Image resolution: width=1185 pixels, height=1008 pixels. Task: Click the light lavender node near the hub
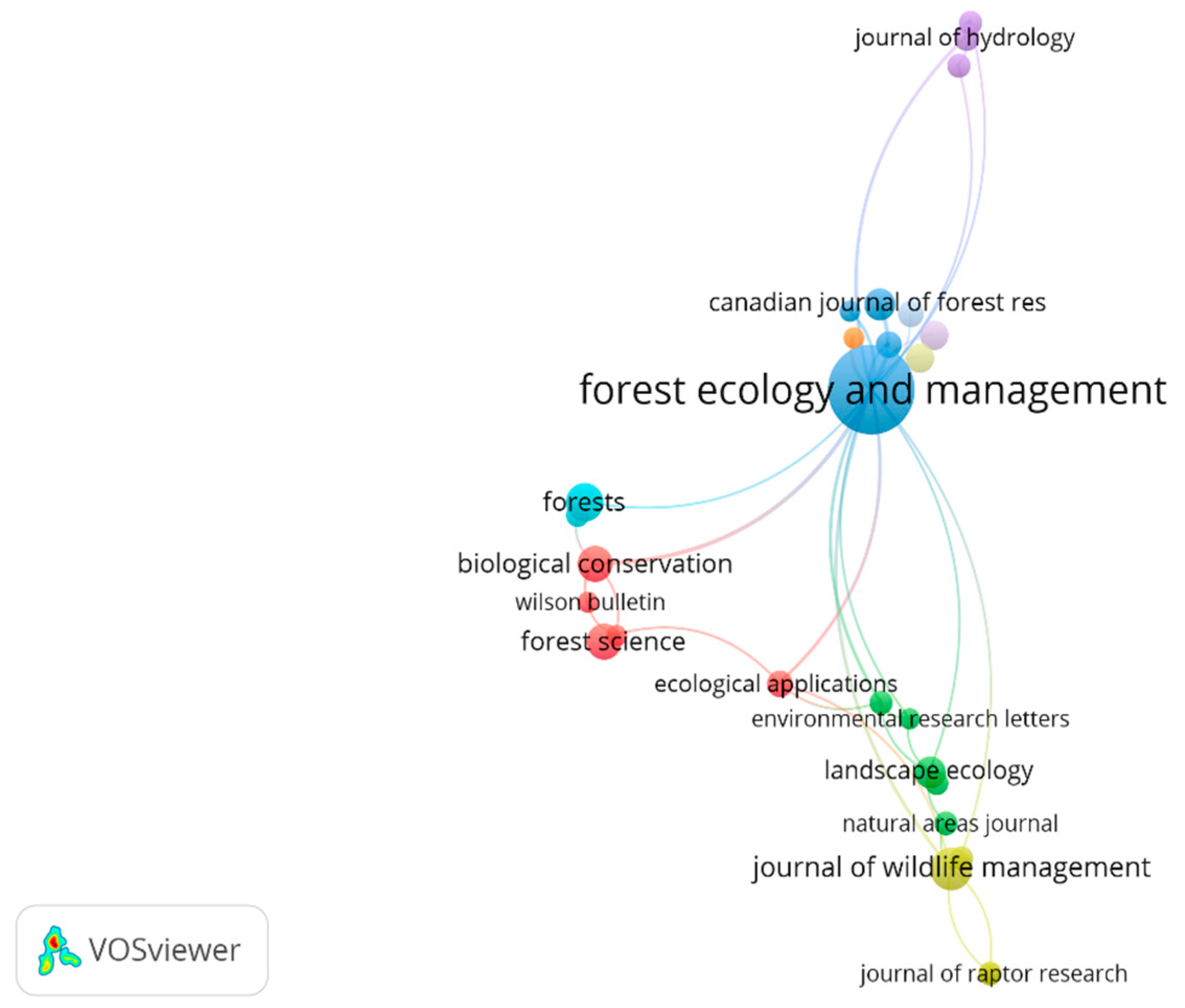[934, 335]
